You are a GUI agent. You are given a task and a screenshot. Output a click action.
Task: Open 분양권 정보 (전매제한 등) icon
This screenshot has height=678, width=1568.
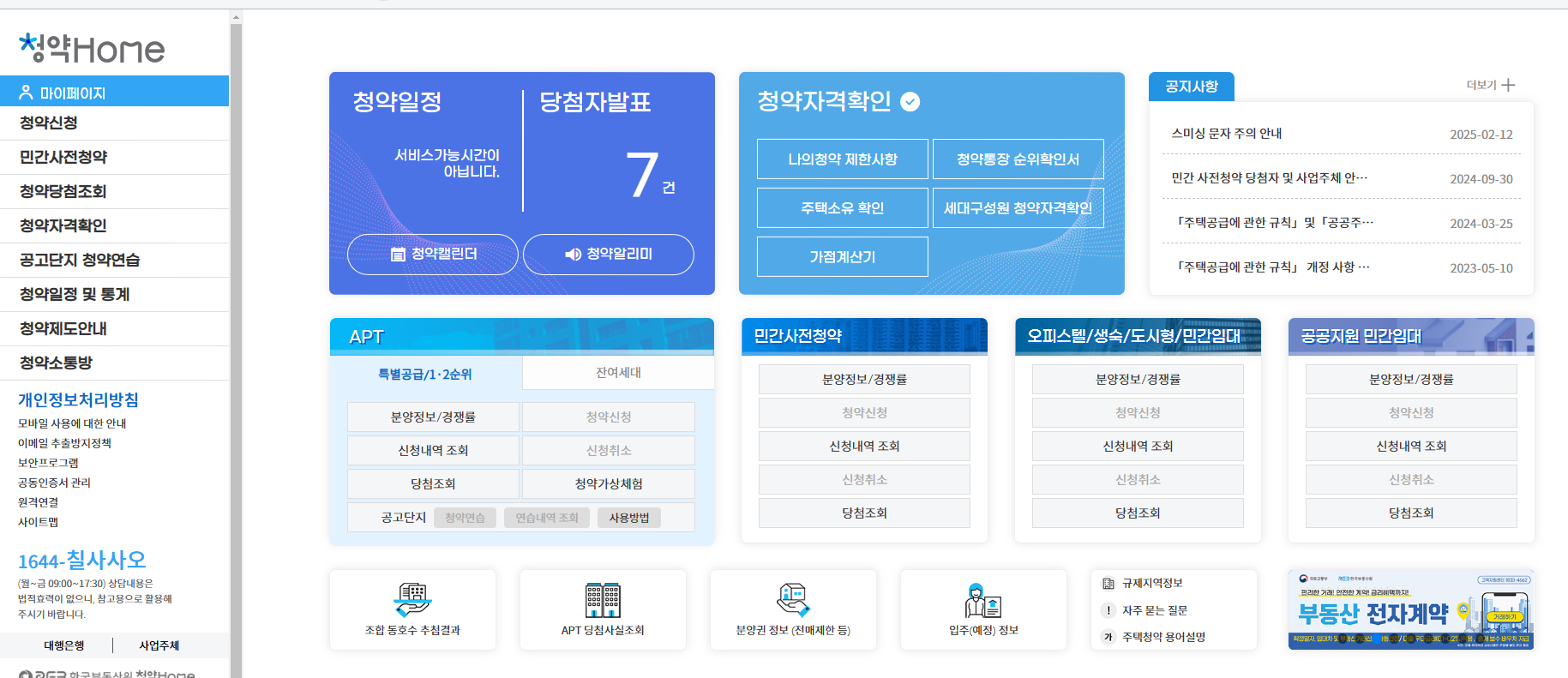coord(793,600)
